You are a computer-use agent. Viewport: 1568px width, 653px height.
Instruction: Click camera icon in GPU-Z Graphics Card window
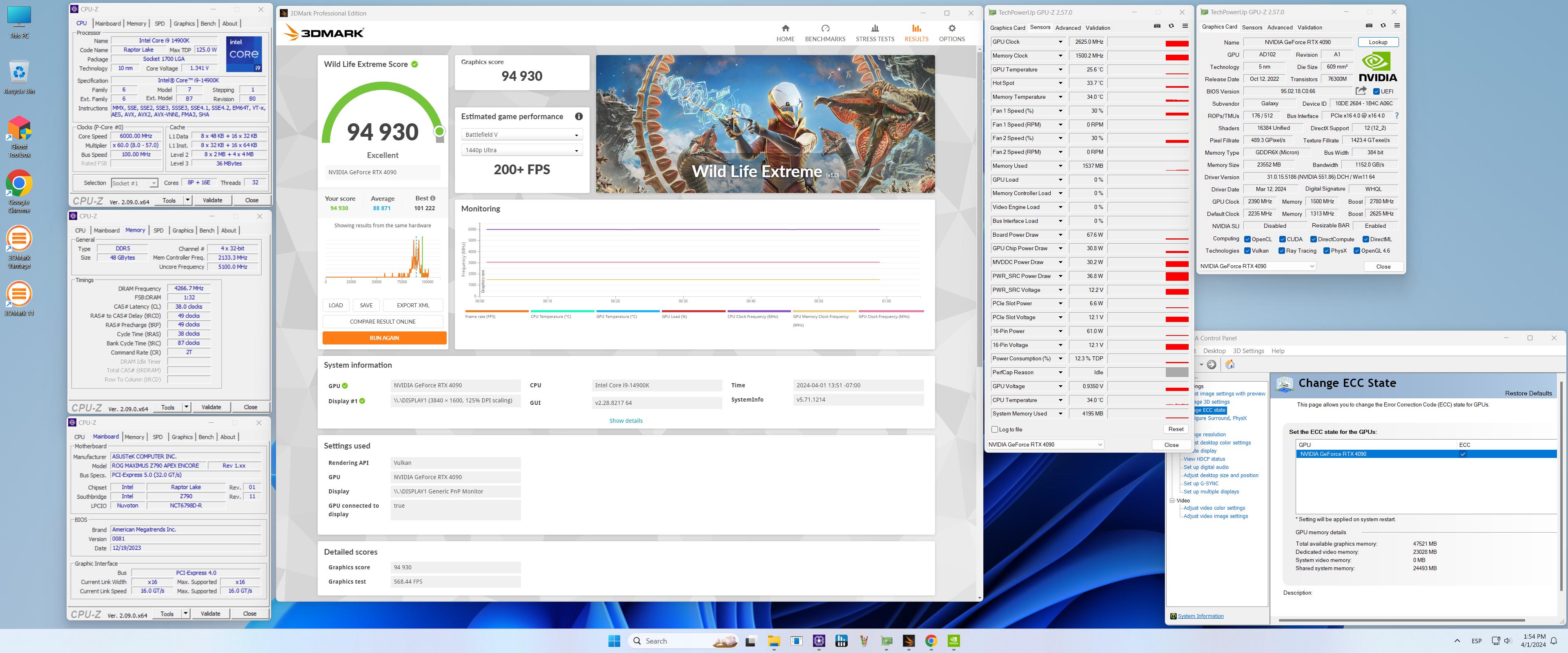click(1368, 26)
